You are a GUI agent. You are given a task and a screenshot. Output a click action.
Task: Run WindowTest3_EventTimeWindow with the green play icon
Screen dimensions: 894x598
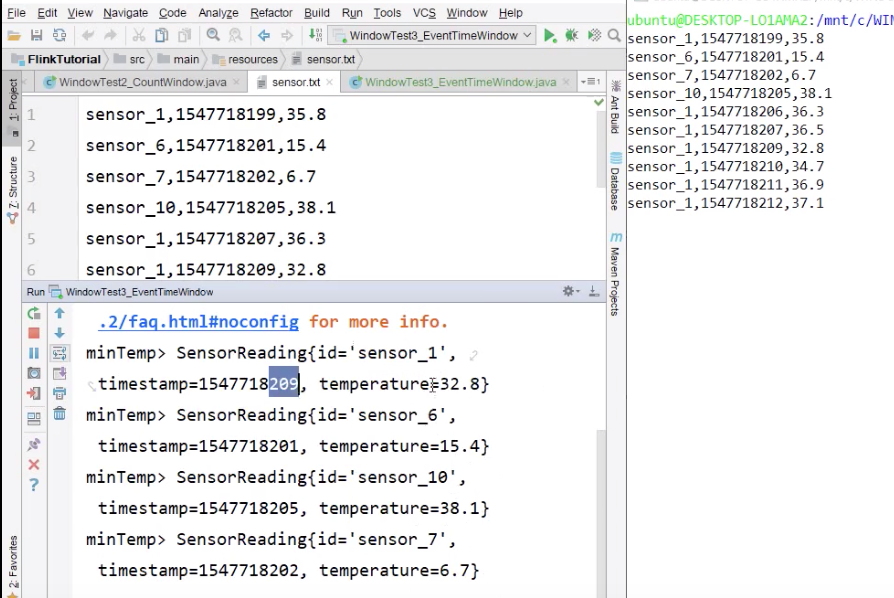[x=549, y=35]
